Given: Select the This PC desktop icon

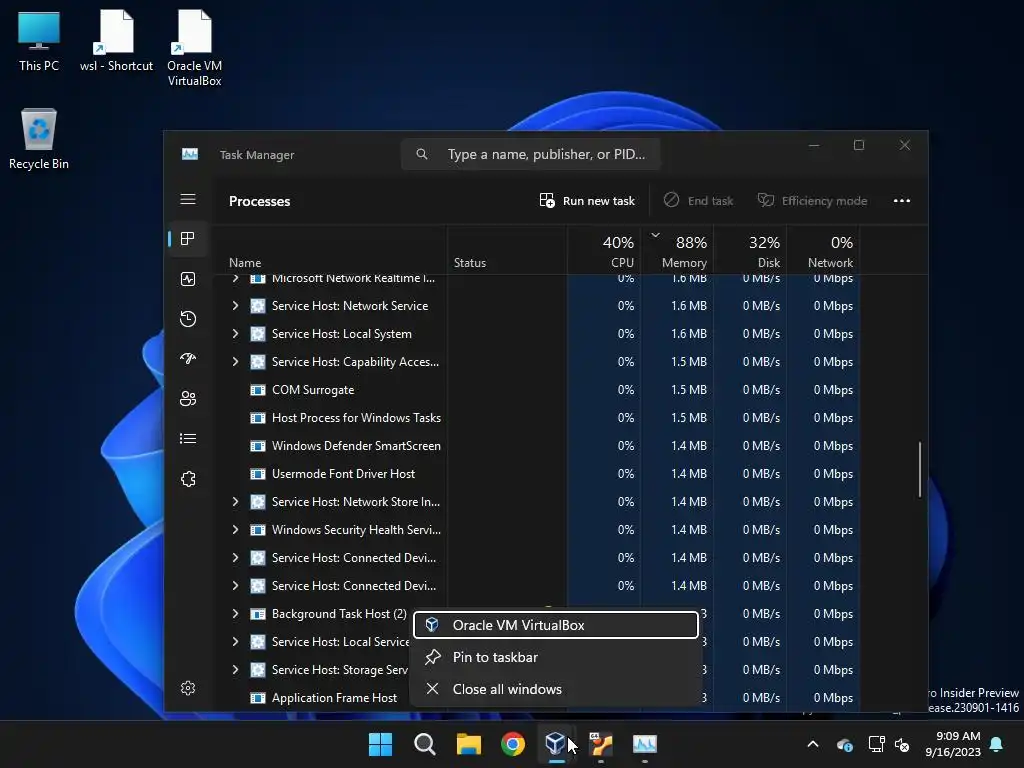Looking at the screenshot, I should click(x=39, y=40).
